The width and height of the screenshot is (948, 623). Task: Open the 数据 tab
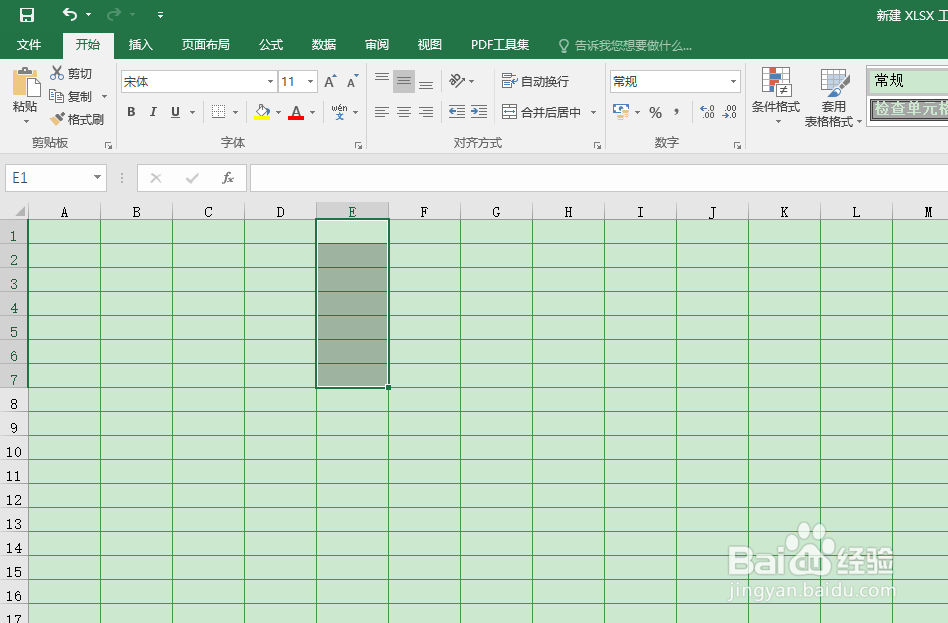pos(323,45)
